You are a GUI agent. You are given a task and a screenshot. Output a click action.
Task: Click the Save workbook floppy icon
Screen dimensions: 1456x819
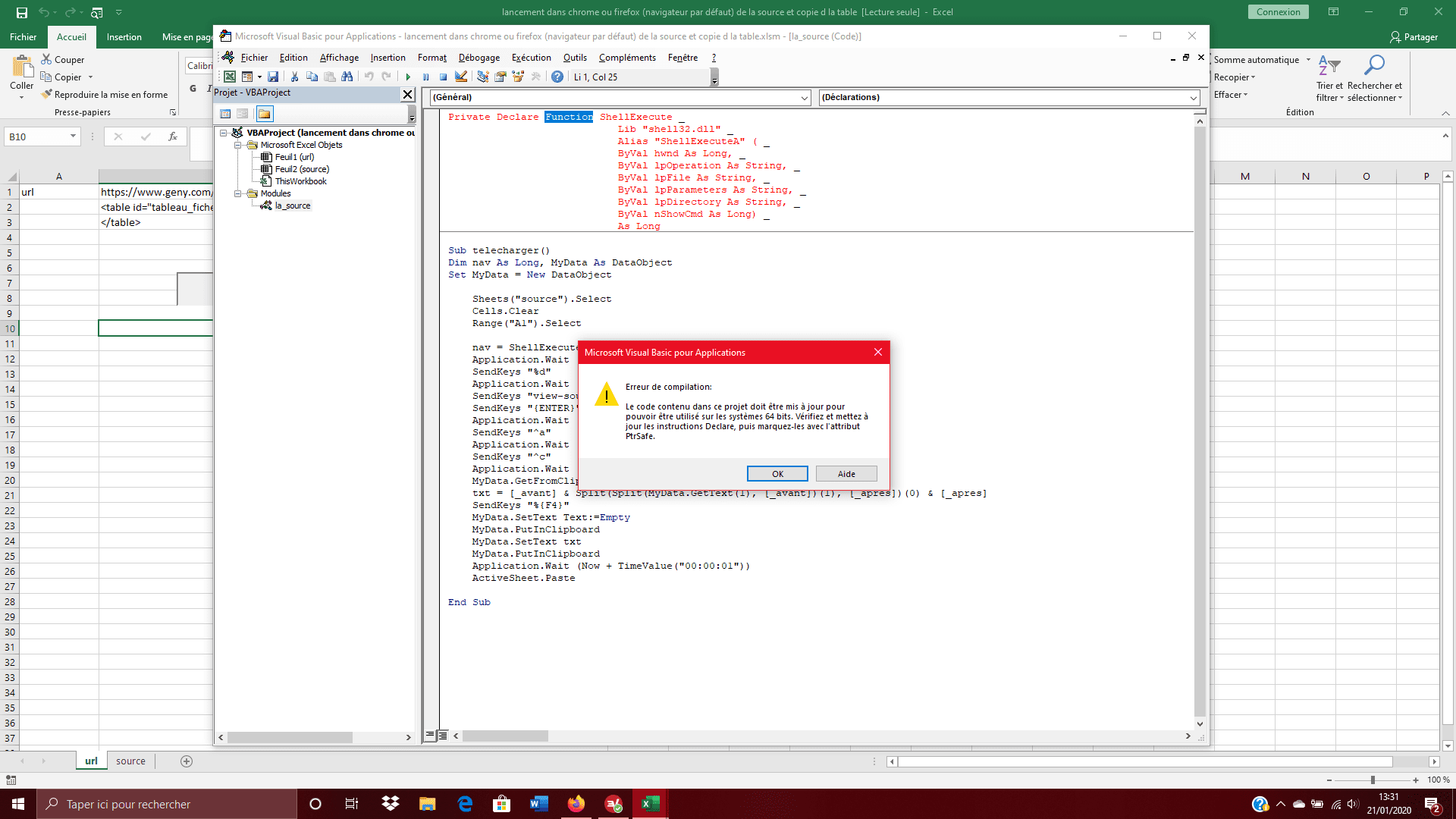point(273,77)
